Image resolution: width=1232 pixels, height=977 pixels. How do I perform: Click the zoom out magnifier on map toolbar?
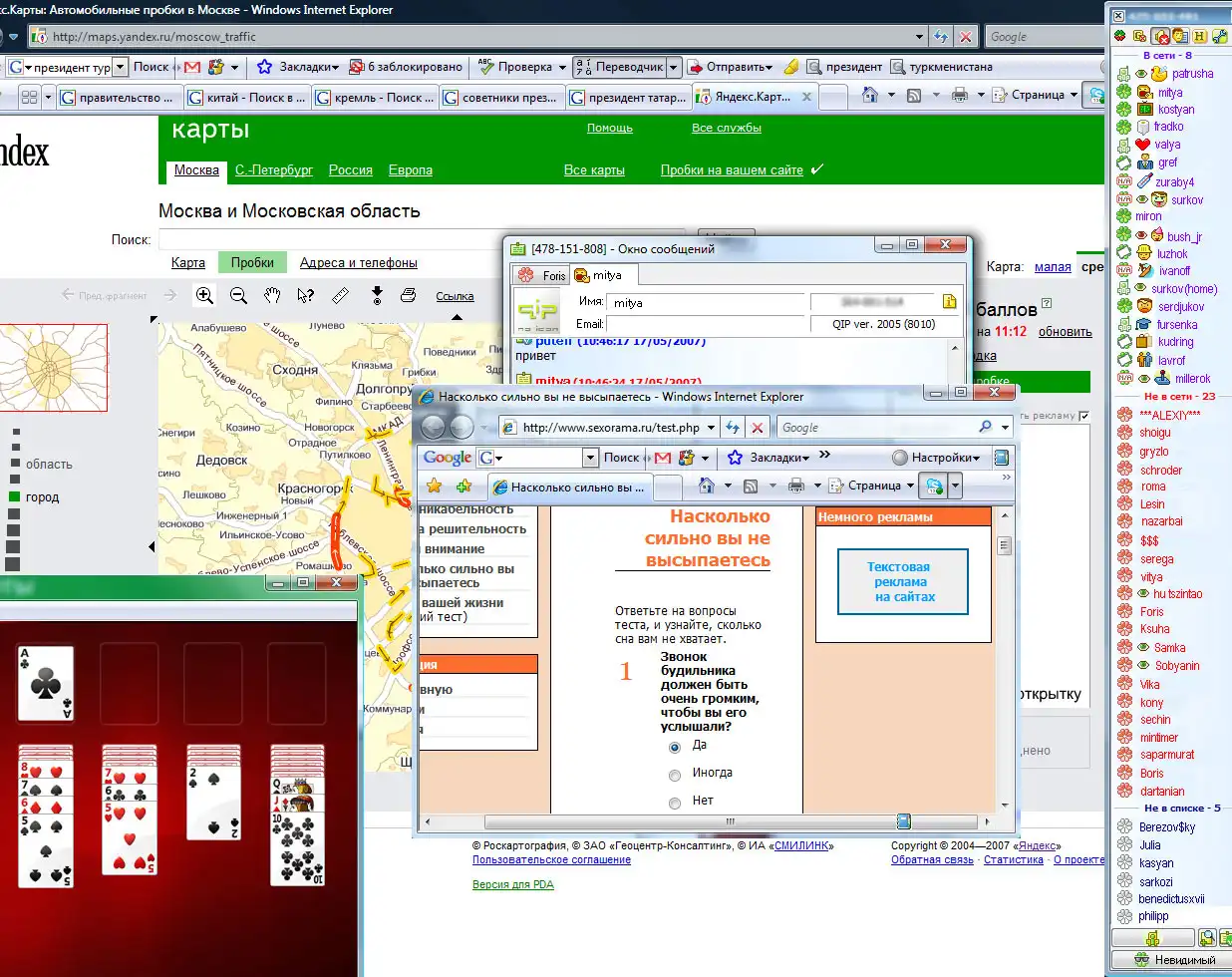tap(238, 295)
